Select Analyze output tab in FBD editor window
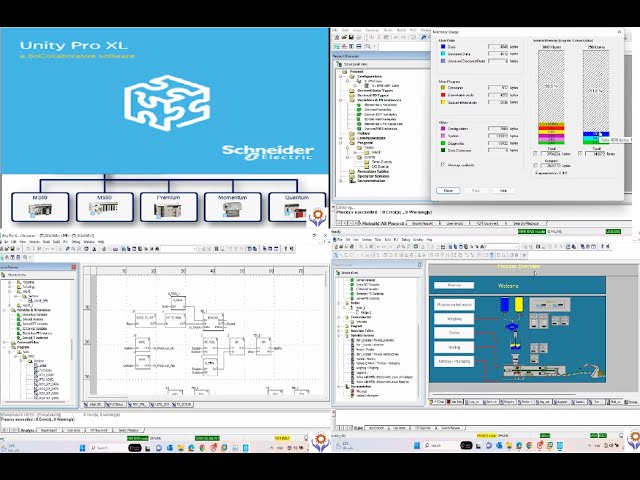Viewport: 640px width, 480px height. click(27, 430)
